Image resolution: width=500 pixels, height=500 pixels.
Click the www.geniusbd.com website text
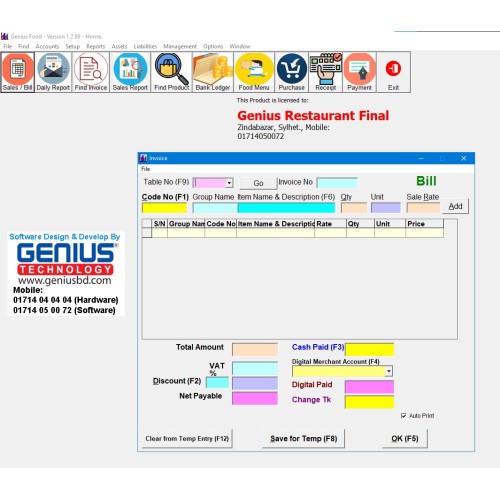[65, 280]
